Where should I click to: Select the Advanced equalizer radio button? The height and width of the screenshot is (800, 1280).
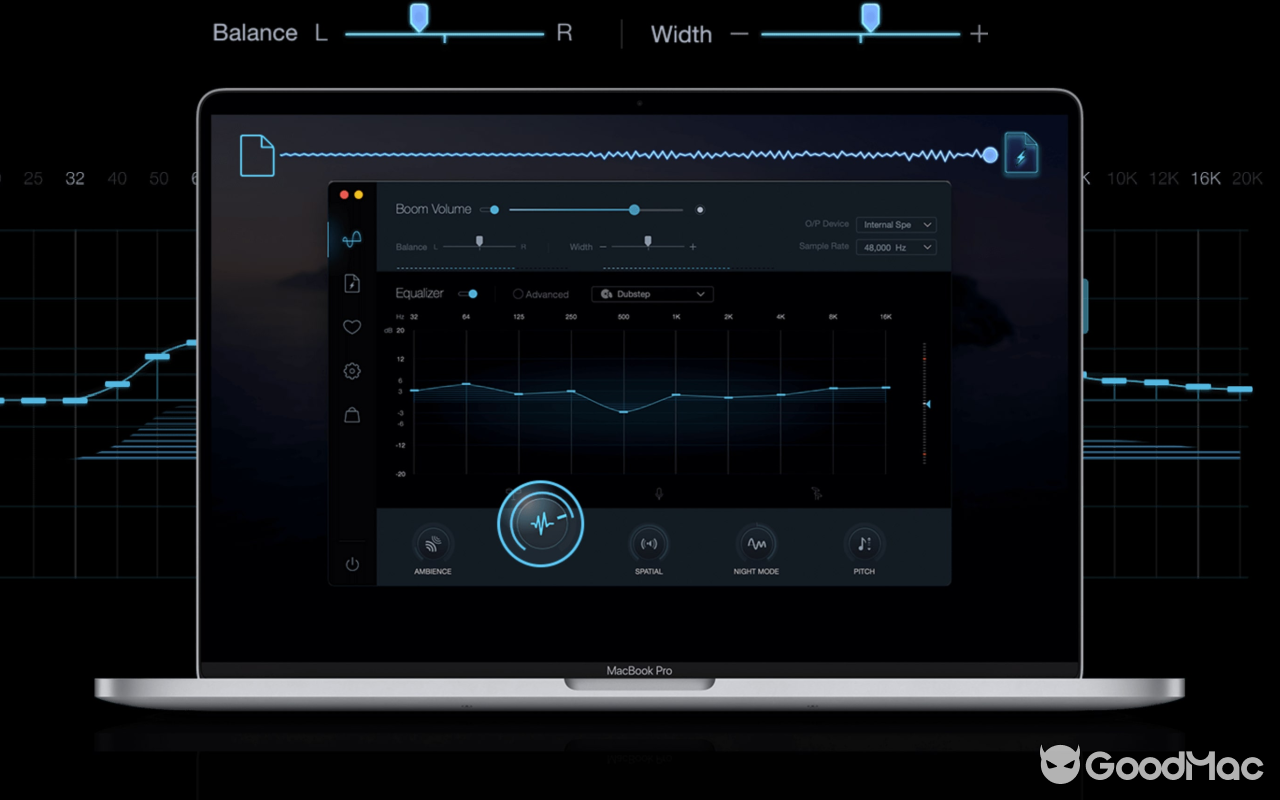pos(520,294)
